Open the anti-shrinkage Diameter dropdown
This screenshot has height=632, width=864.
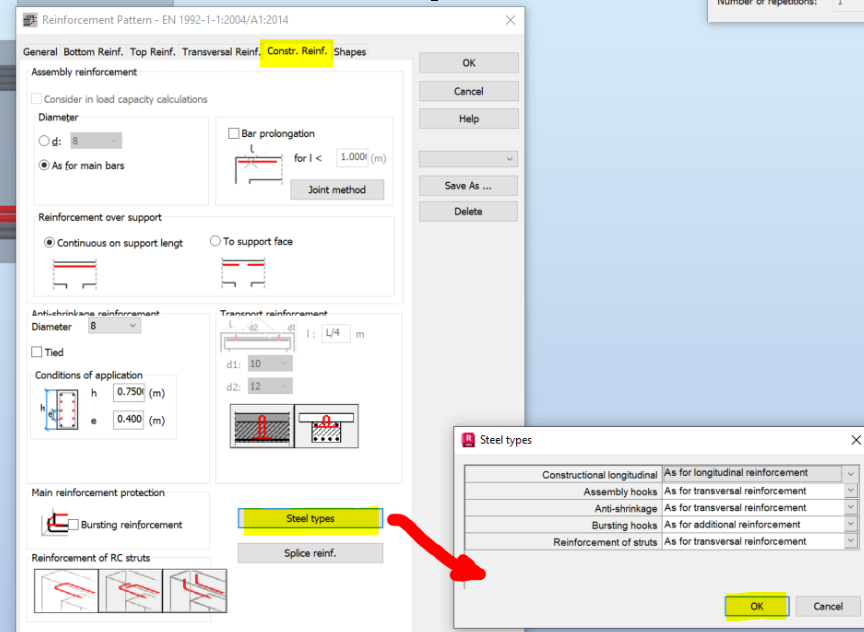click(133, 326)
